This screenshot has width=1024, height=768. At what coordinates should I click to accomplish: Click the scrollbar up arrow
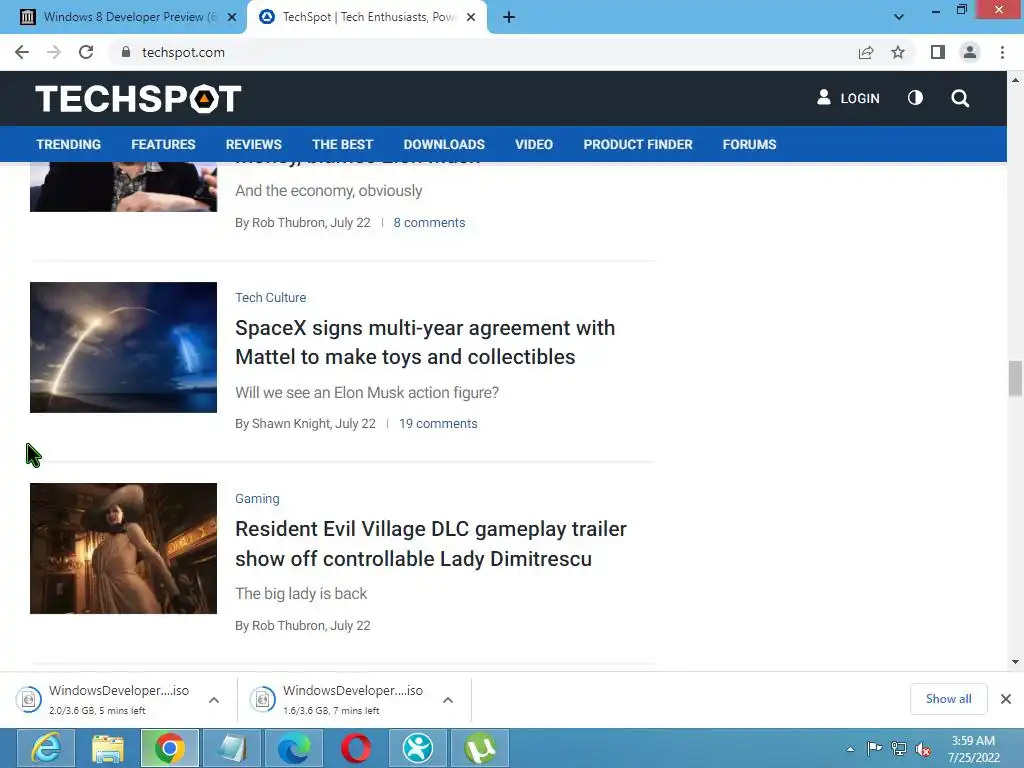pos(1015,80)
